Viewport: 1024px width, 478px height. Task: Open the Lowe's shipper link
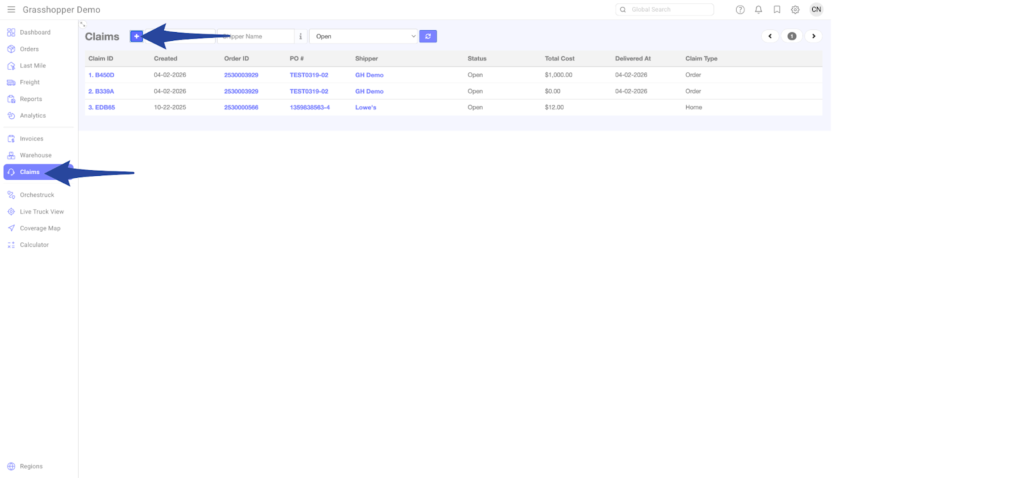(x=365, y=107)
